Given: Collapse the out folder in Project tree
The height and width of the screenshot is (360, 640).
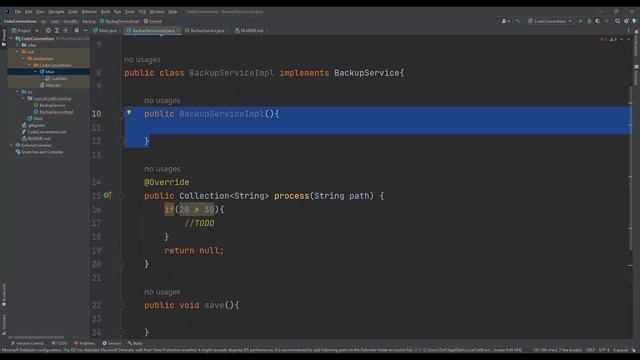Looking at the screenshot, I should [18, 52].
